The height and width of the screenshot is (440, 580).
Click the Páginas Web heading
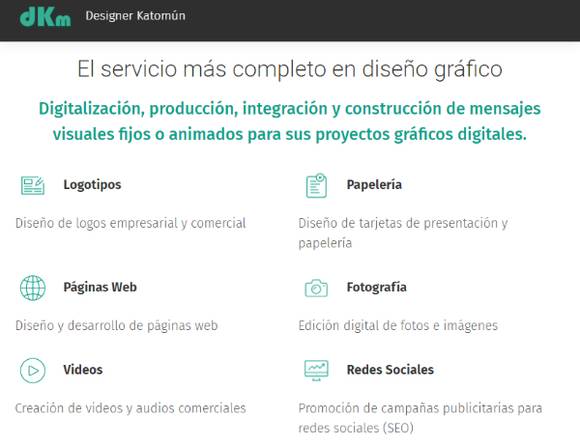click(x=100, y=287)
